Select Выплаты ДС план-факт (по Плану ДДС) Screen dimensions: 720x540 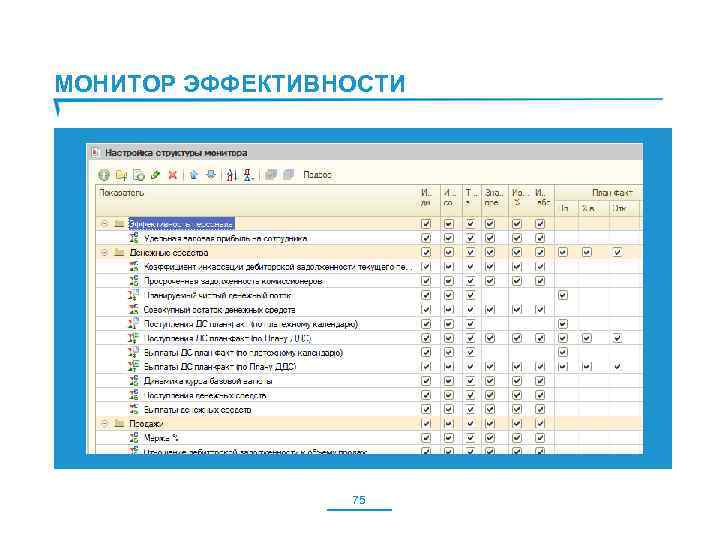tap(220, 367)
